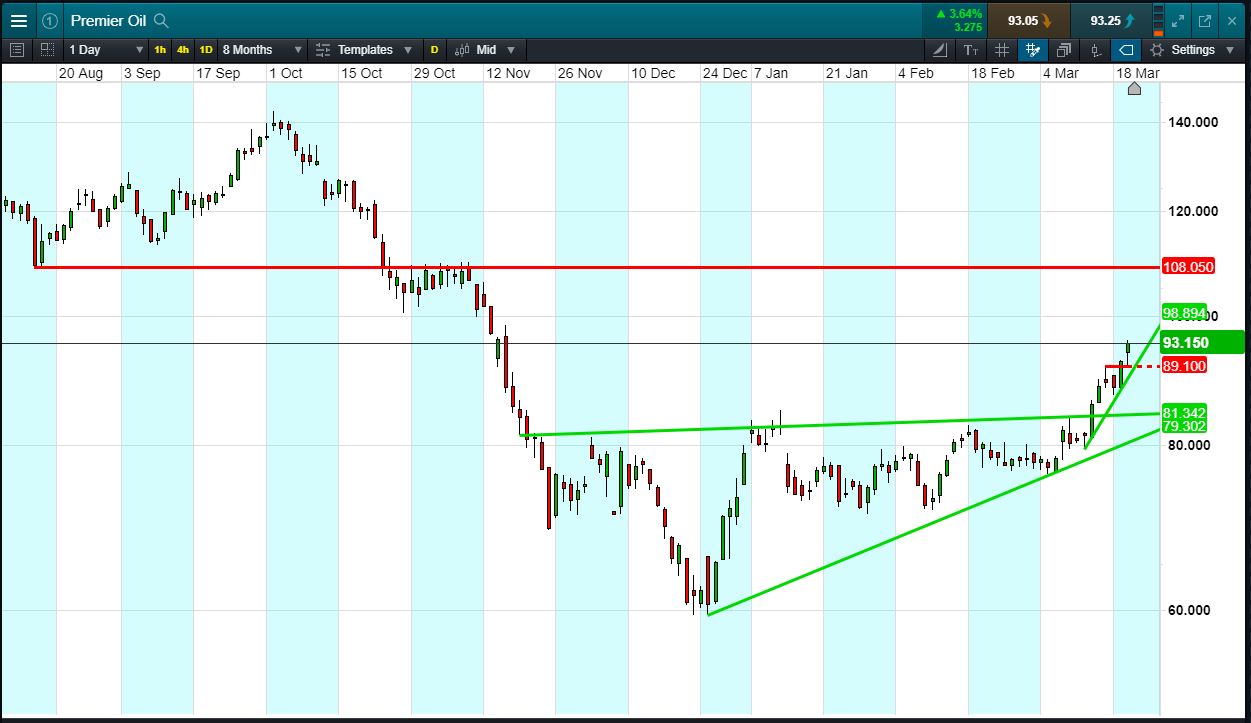Click the 1 Oct date label
This screenshot has width=1251, height=723.
click(285, 73)
